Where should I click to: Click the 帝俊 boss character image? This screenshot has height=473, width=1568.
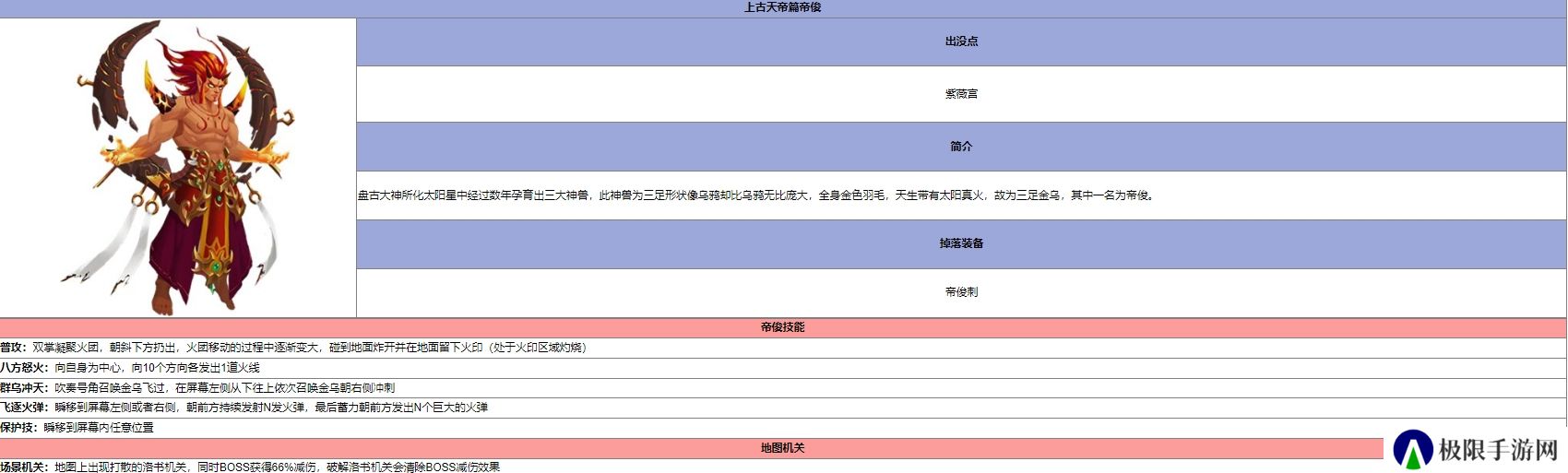[x=178, y=168]
